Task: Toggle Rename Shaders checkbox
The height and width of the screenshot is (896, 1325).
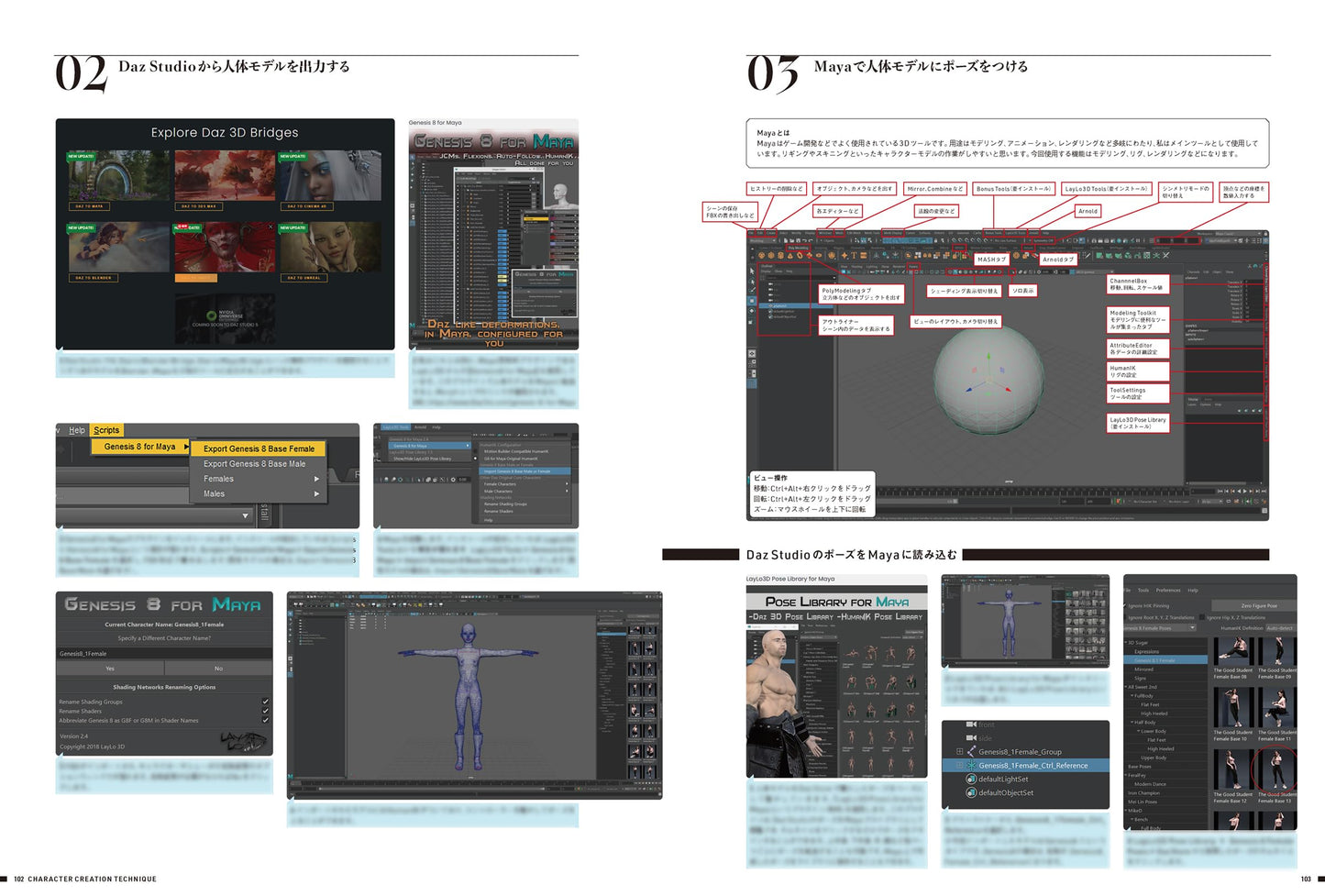Action: tap(265, 711)
